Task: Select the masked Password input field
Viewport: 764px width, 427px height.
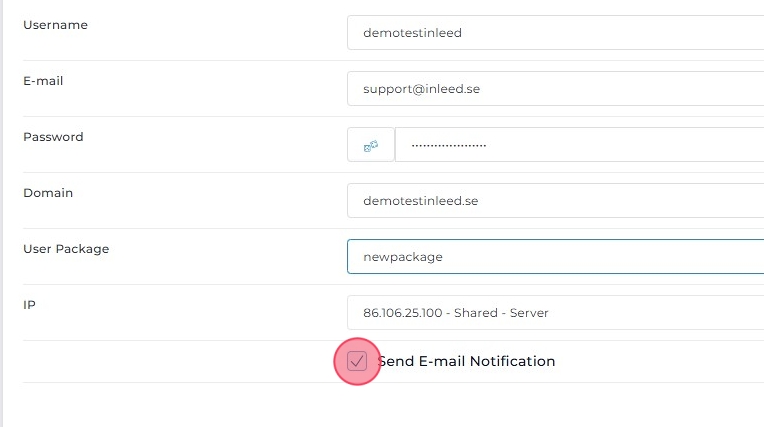Action: [580, 145]
